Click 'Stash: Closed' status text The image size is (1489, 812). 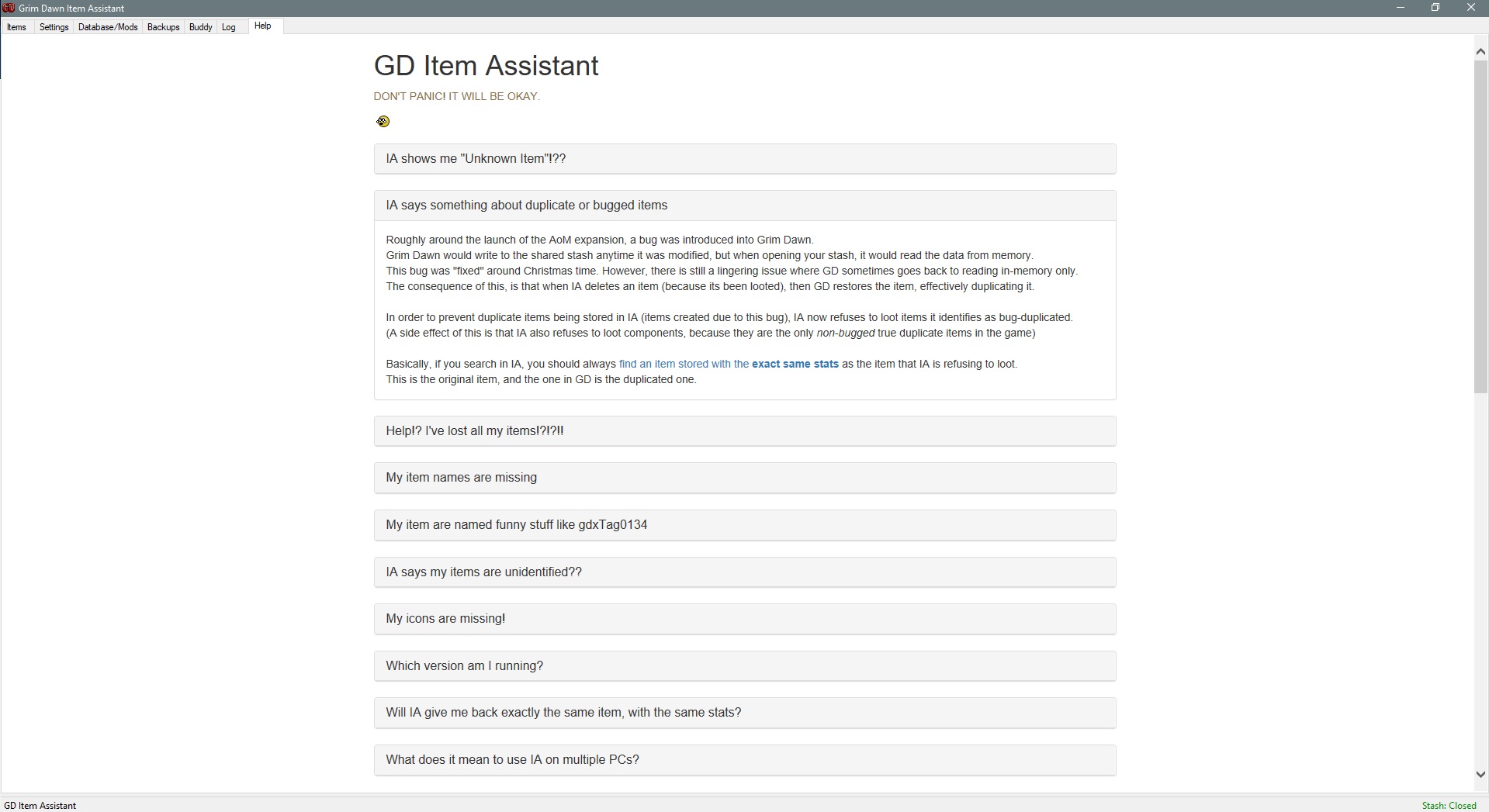(x=1449, y=805)
